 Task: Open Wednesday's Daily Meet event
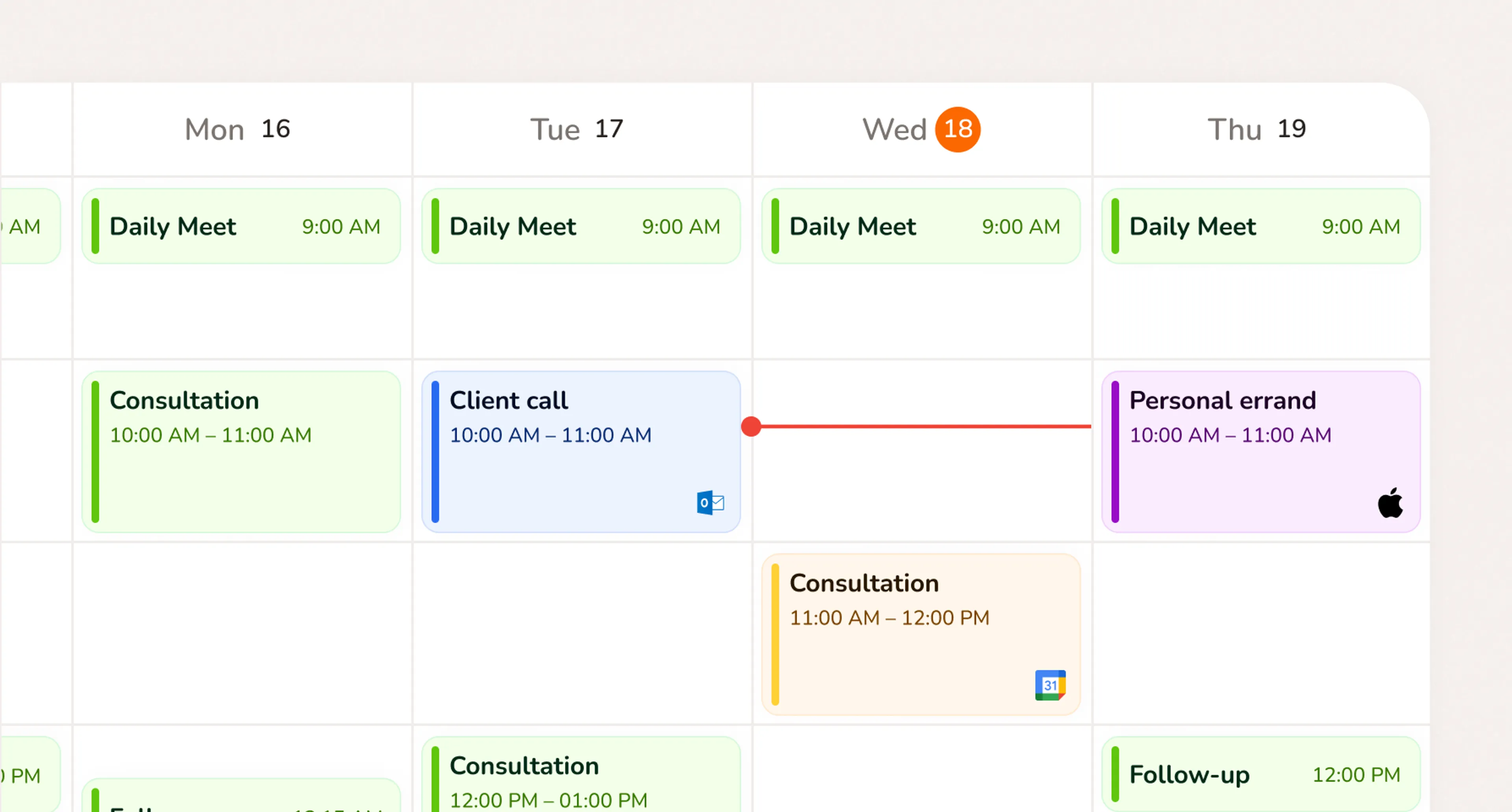click(x=921, y=226)
